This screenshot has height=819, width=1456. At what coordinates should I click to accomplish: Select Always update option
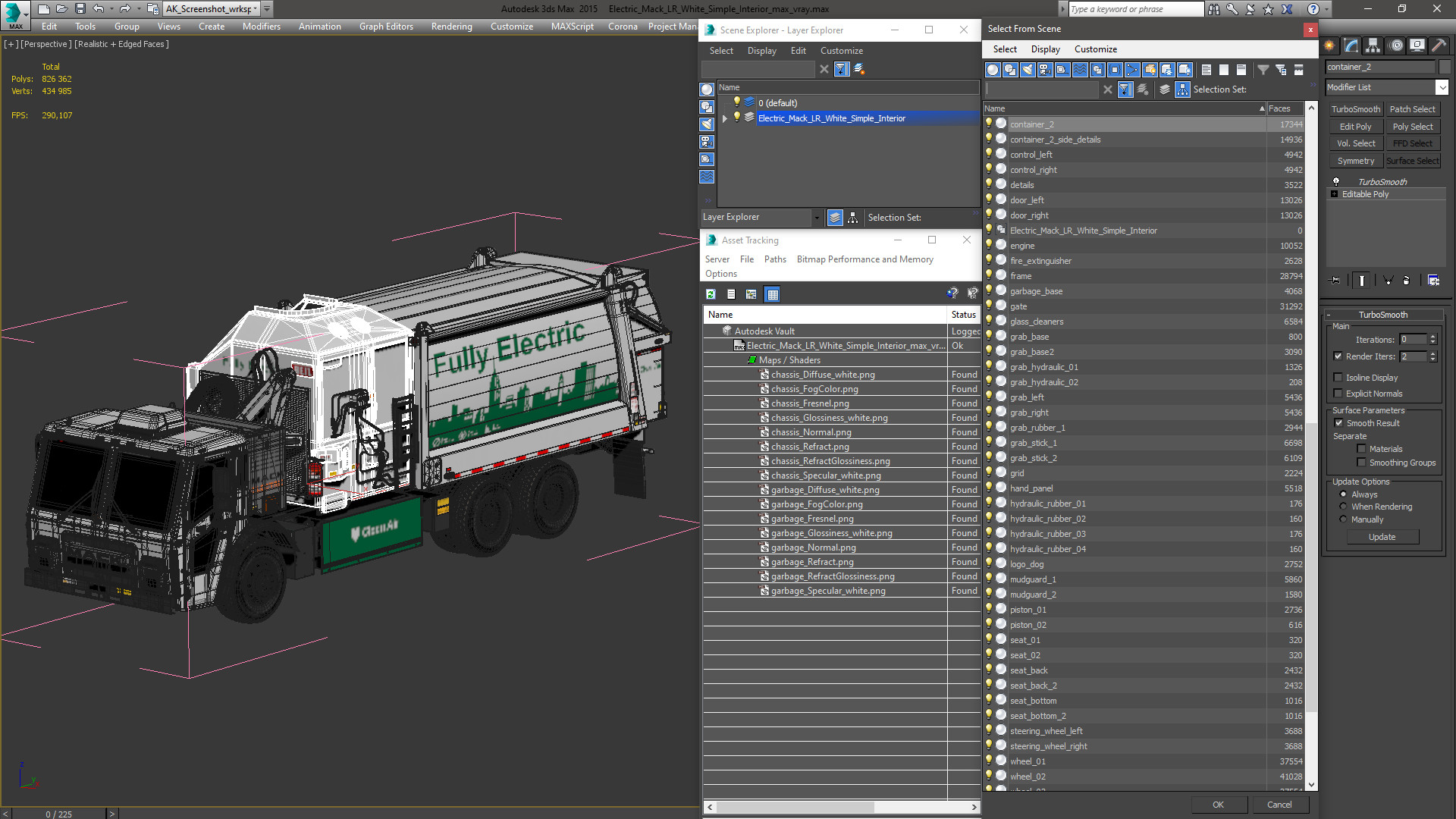tap(1343, 494)
